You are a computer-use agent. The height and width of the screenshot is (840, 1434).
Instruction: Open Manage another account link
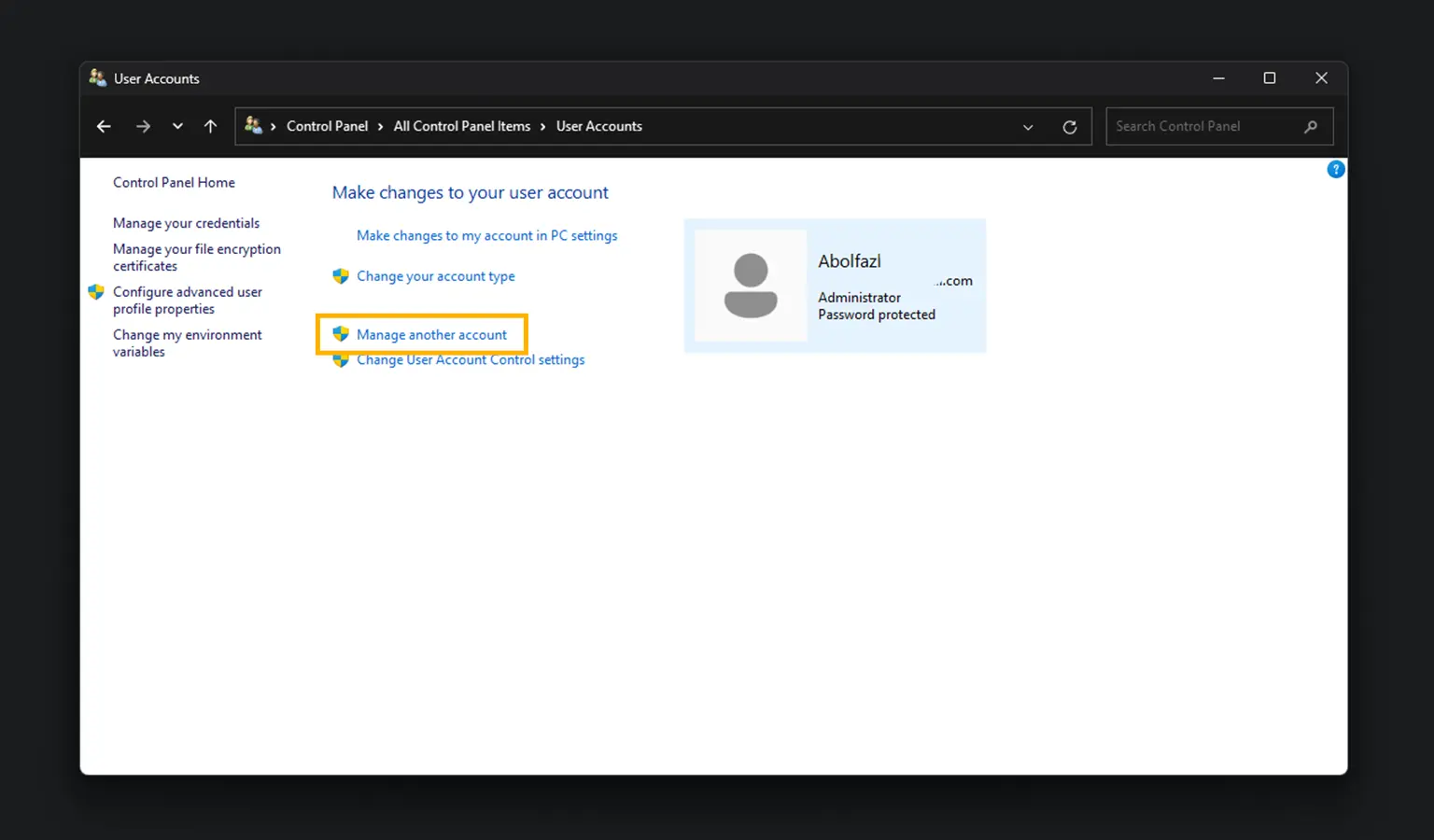pos(431,335)
